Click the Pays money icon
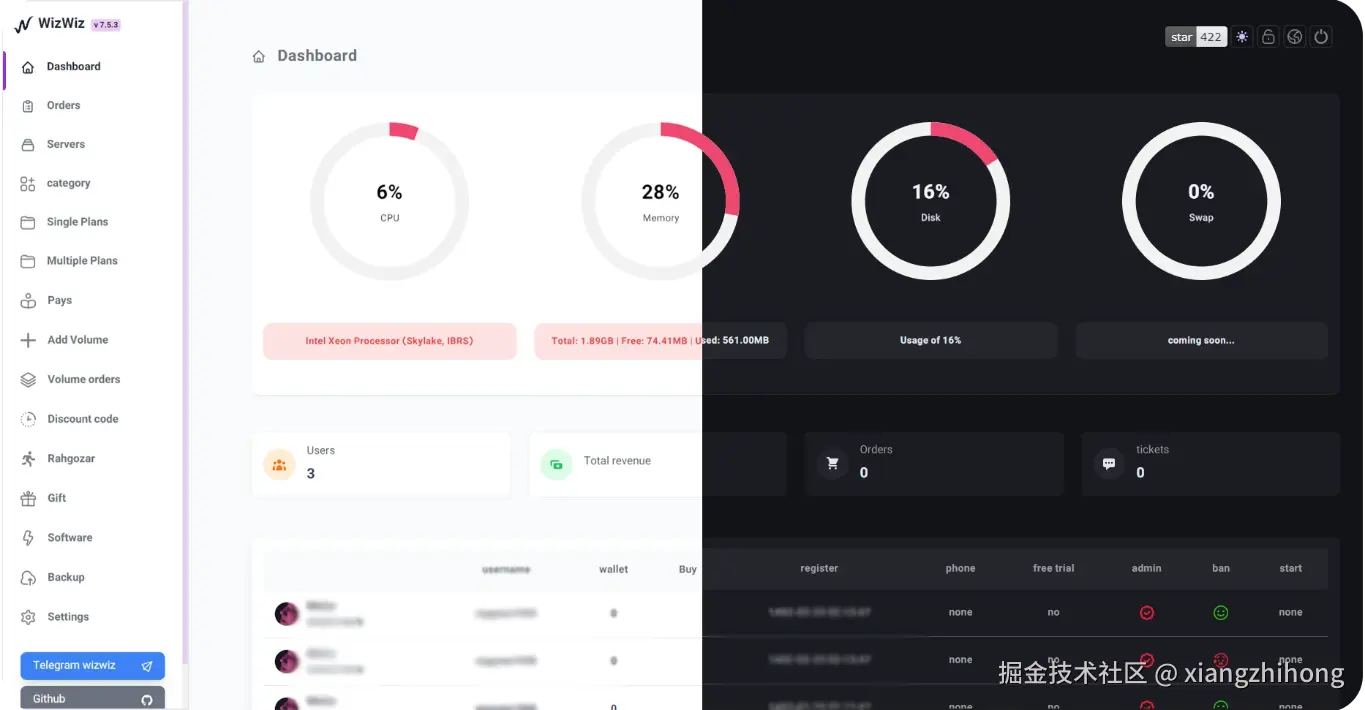 point(28,300)
